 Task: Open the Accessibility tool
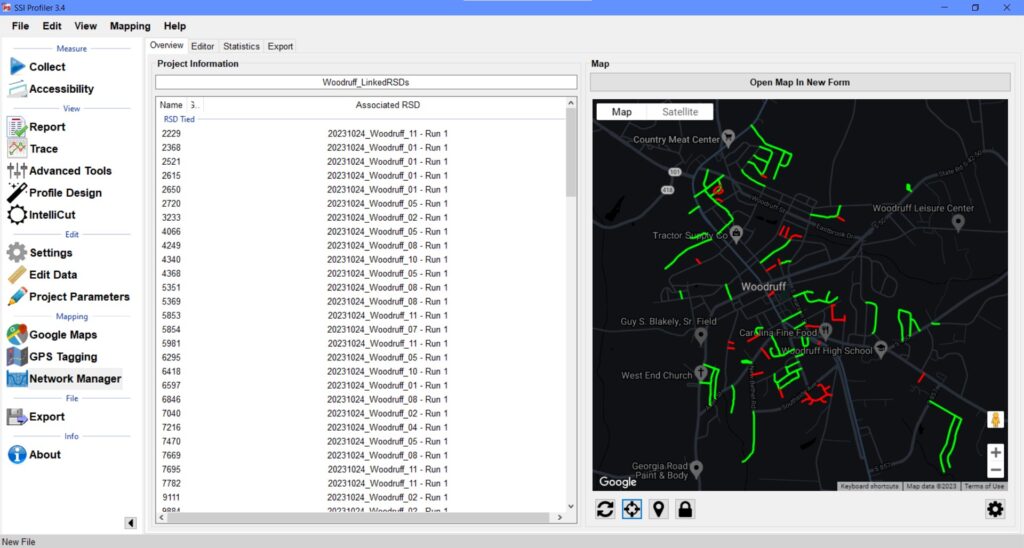pos(52,89)
